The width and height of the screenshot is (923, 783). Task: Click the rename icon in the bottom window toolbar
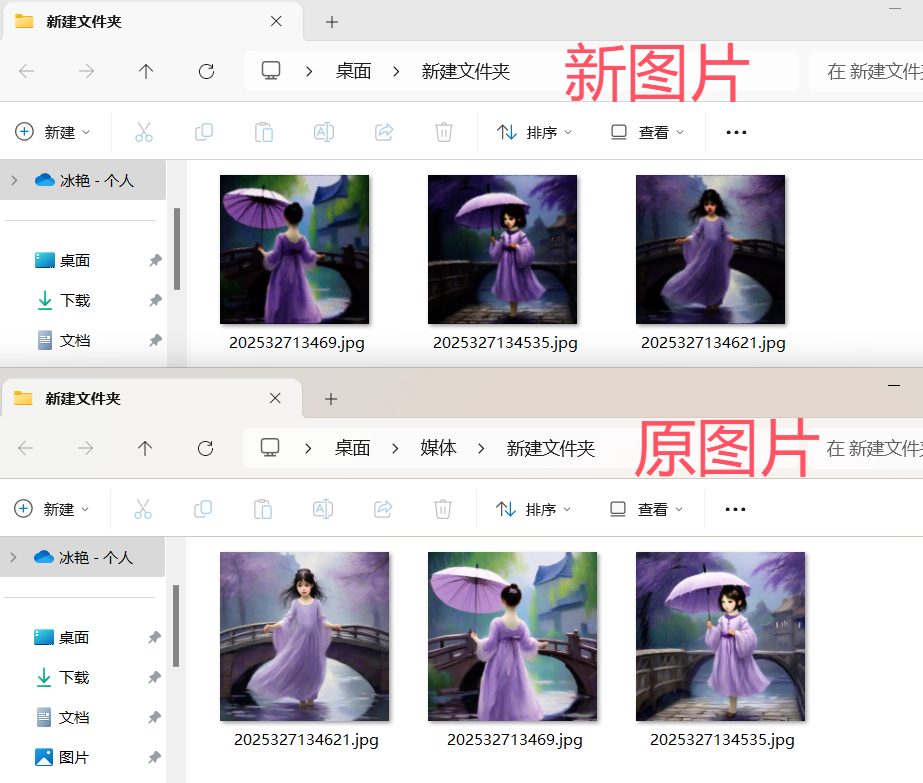coord(323,509)
